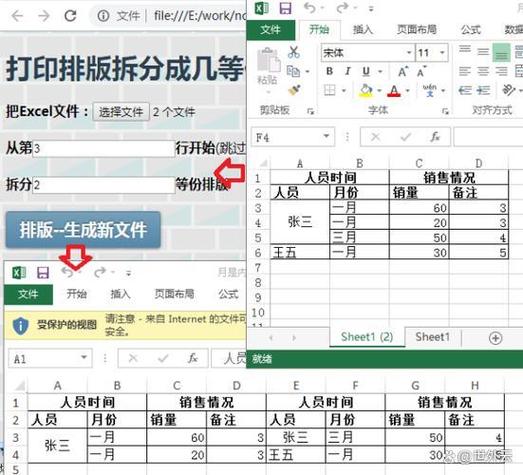Click the 选择文件 button
Image resolution: width=523 pixels, height=475 pixels.
coord(121,112)
